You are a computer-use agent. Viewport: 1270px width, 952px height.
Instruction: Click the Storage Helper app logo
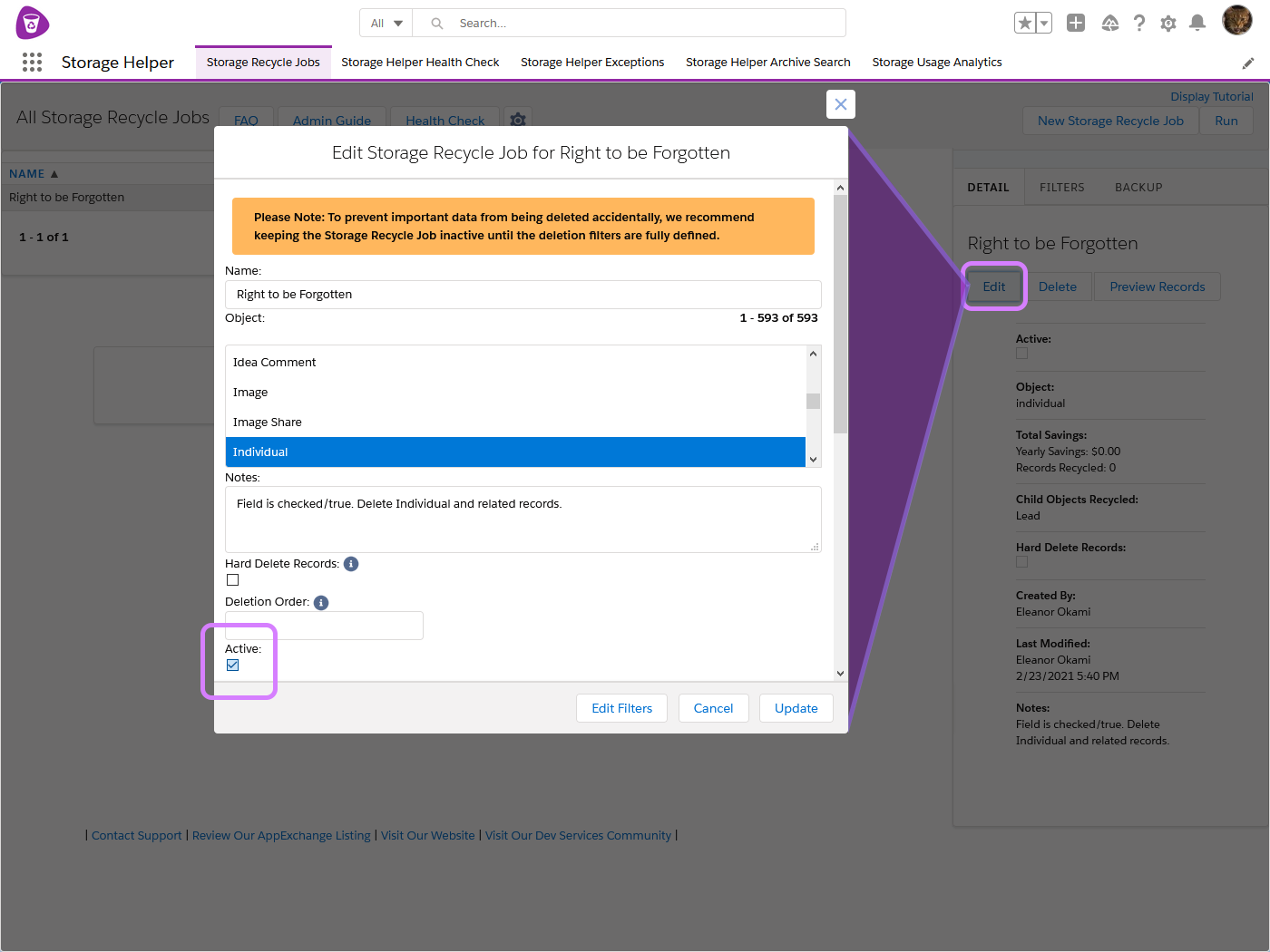[x=33, y=23]
